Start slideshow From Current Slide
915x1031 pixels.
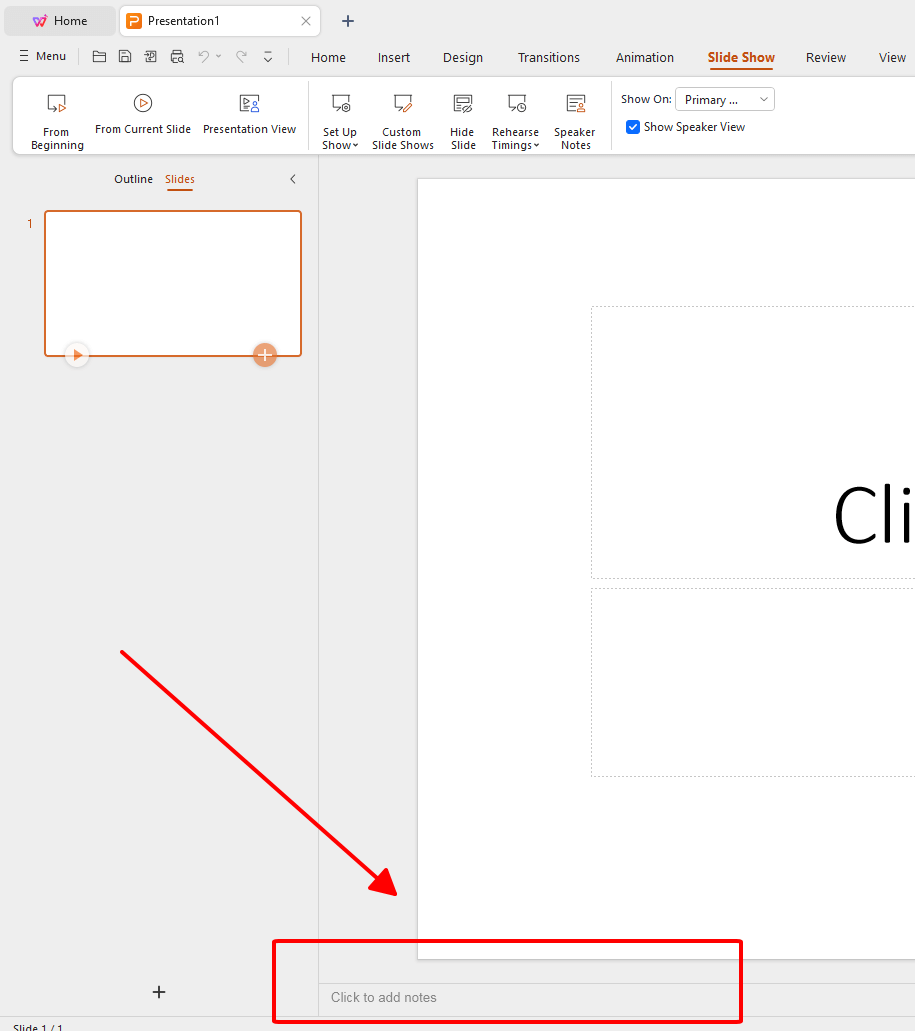pos(143,115)
